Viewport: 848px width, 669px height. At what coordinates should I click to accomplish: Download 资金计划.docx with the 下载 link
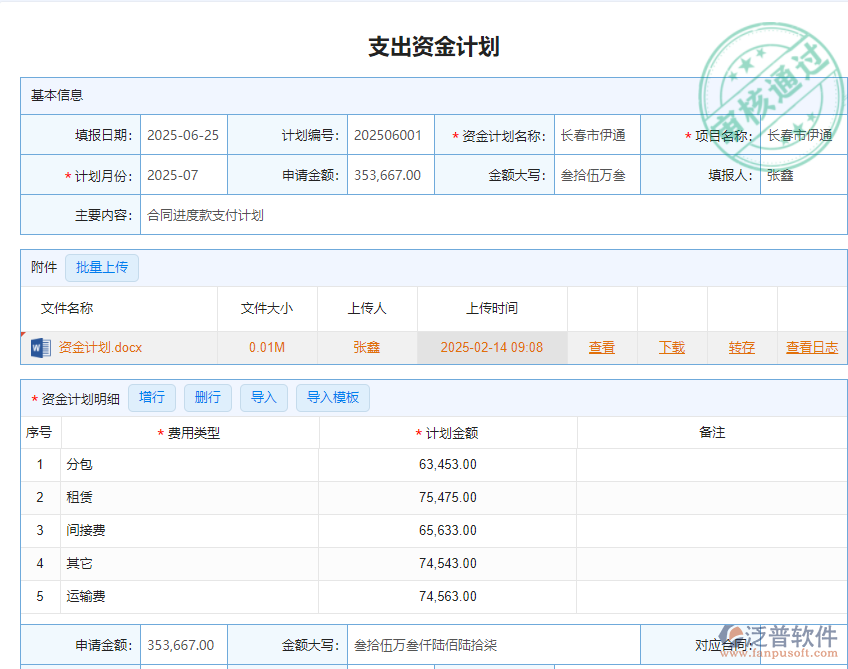671,346
